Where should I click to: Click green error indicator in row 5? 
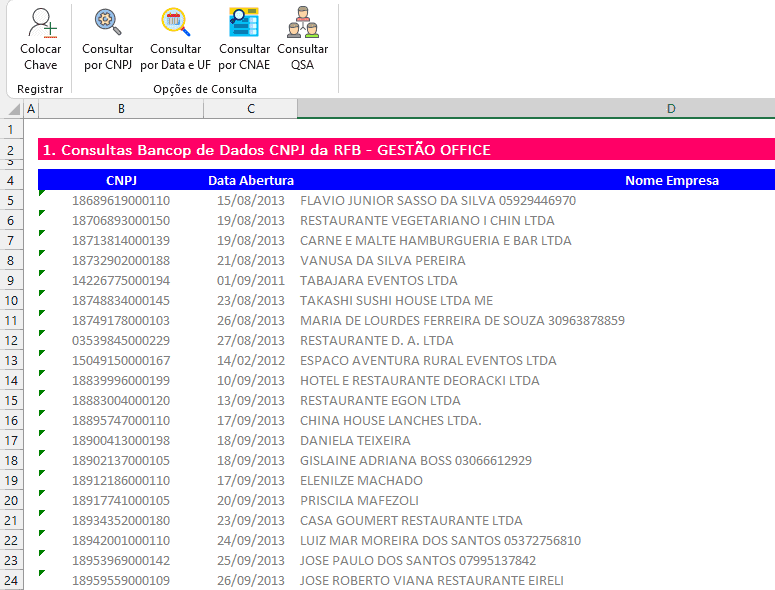(x=42, y=193)
